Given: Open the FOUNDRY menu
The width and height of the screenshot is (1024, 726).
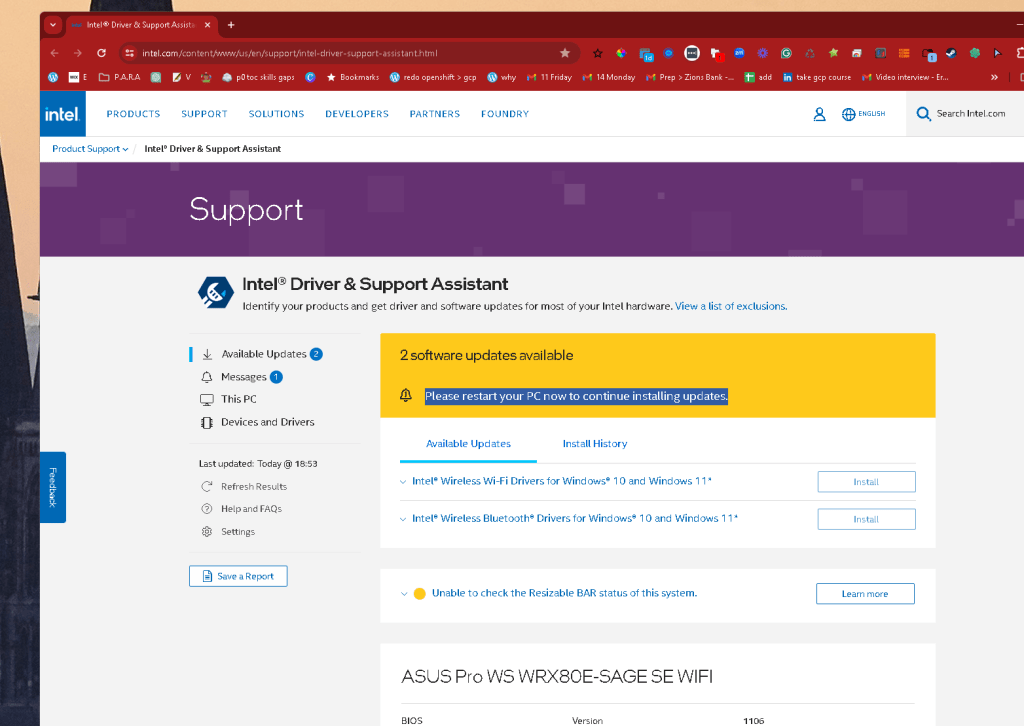Looking at the screenshot, I should (x=505, y=114).
